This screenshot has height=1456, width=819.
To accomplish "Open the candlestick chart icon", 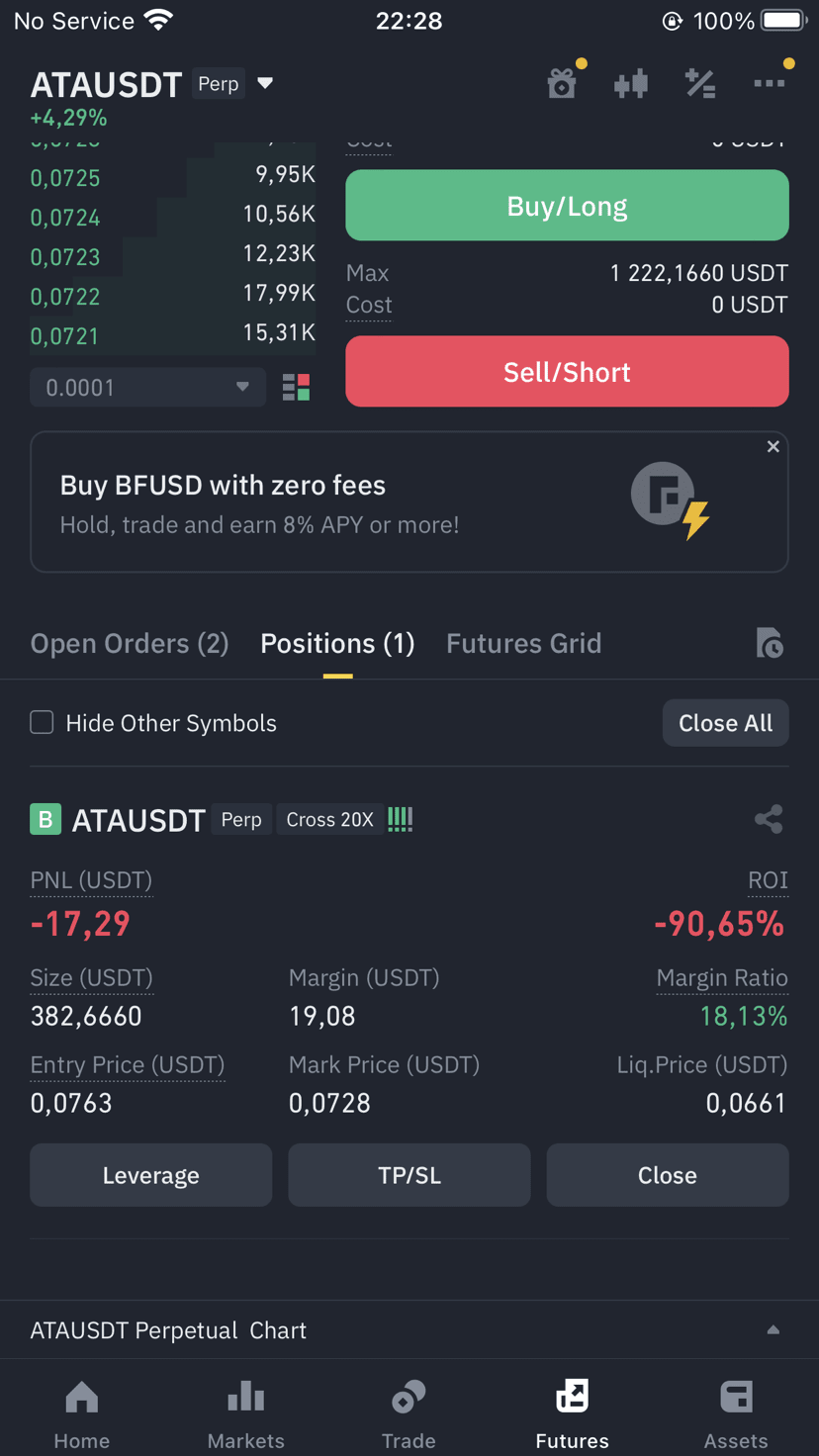I will coord(631,84).
